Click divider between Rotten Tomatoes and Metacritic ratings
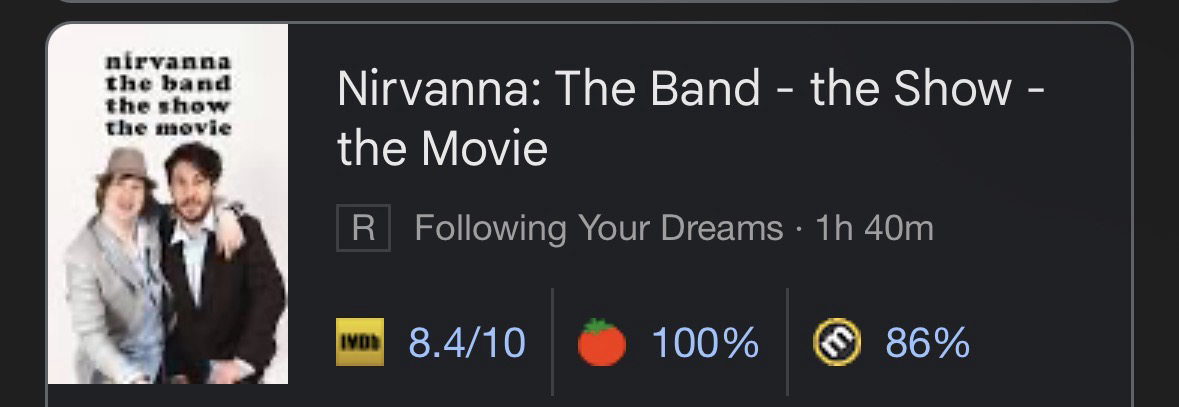Screen dimensions: 1179x407 pyautogui.click(x=787, y=342)
